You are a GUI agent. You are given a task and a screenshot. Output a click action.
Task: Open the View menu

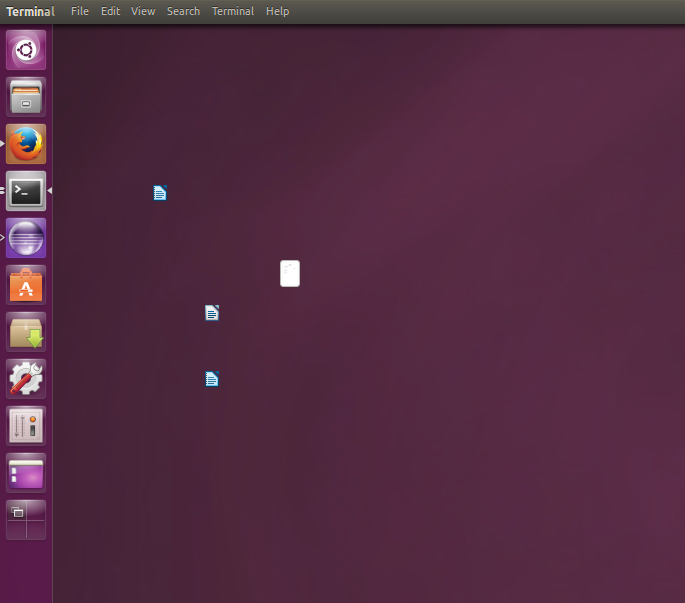click(143, 11)
